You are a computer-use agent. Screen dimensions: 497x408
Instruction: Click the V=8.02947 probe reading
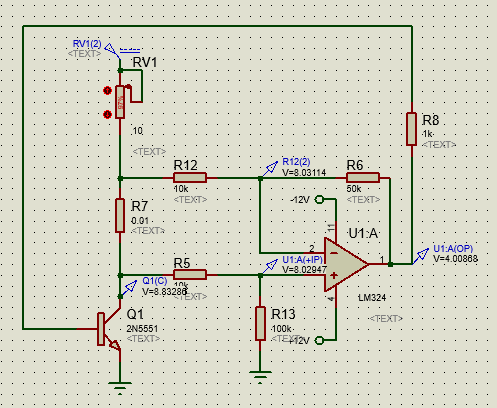[x=304, y=270]
